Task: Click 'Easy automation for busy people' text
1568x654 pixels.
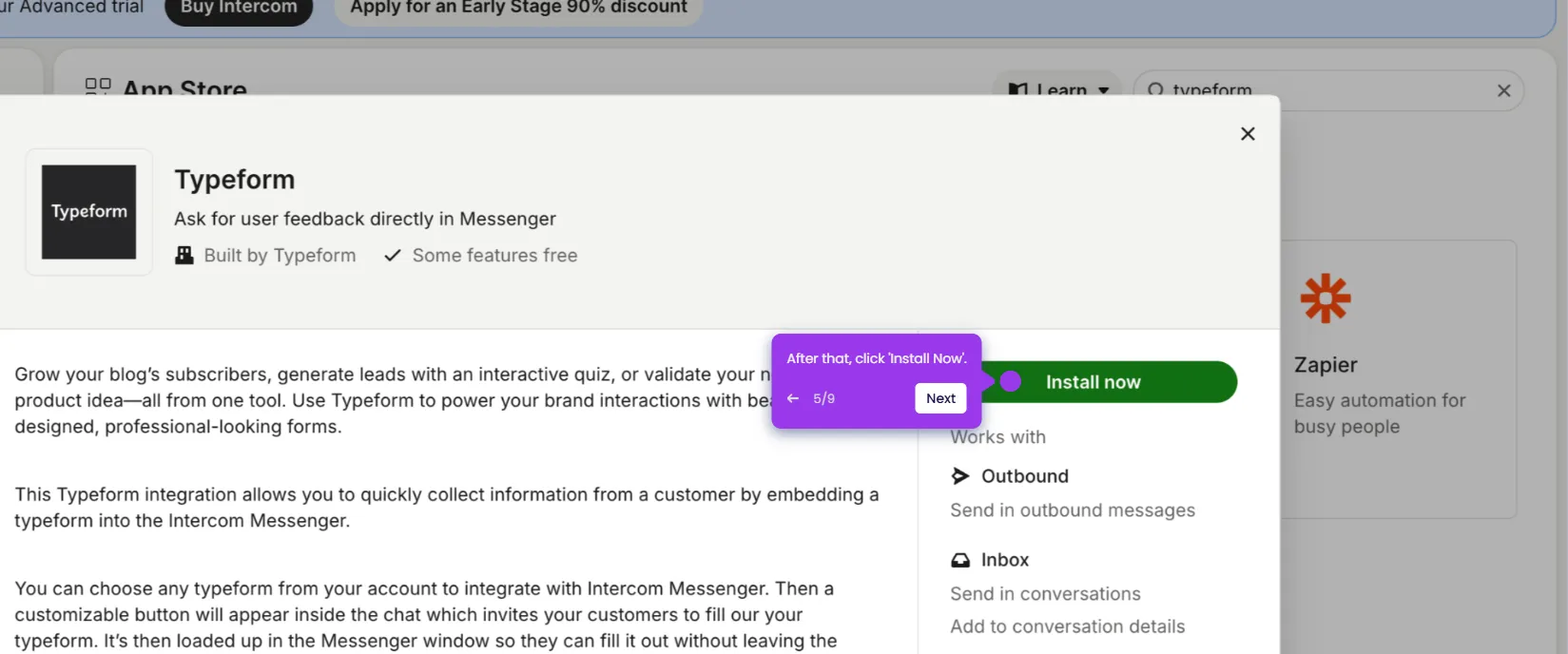Action: coord(1380,414)
